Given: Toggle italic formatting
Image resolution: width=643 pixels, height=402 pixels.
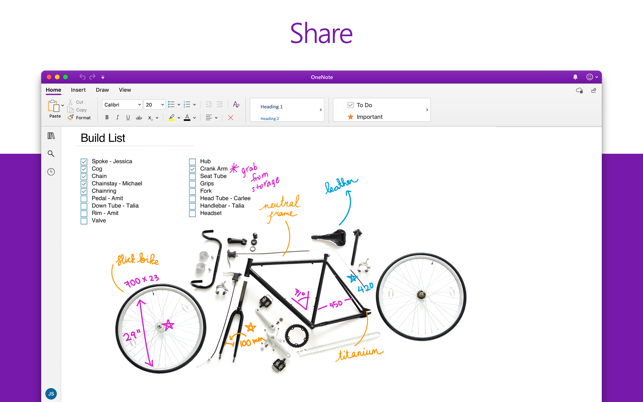Looking at the screenshot, I should coord(117,118).
